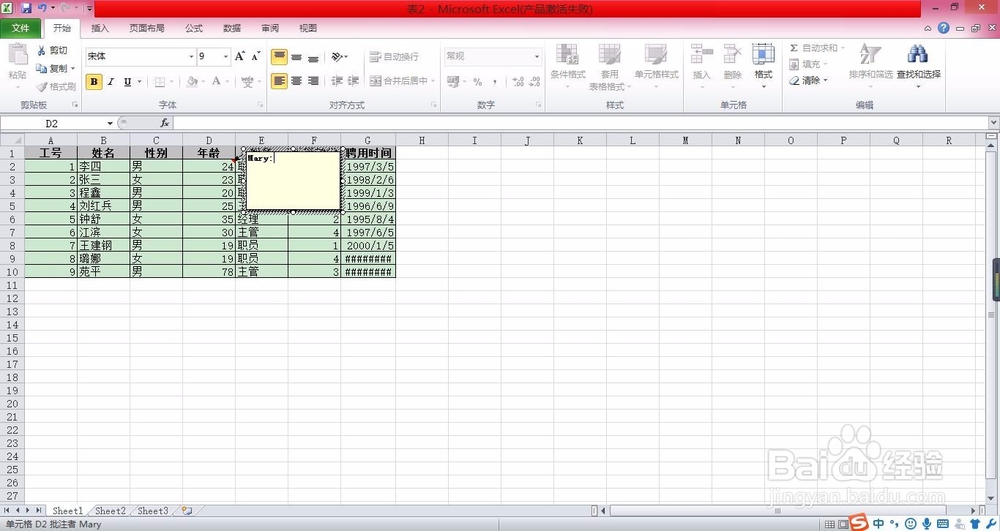Image resolution: width=1000 pixels, height=531 pixels.
Task: Click the increase decimal icon
Action: pos(518,82)
